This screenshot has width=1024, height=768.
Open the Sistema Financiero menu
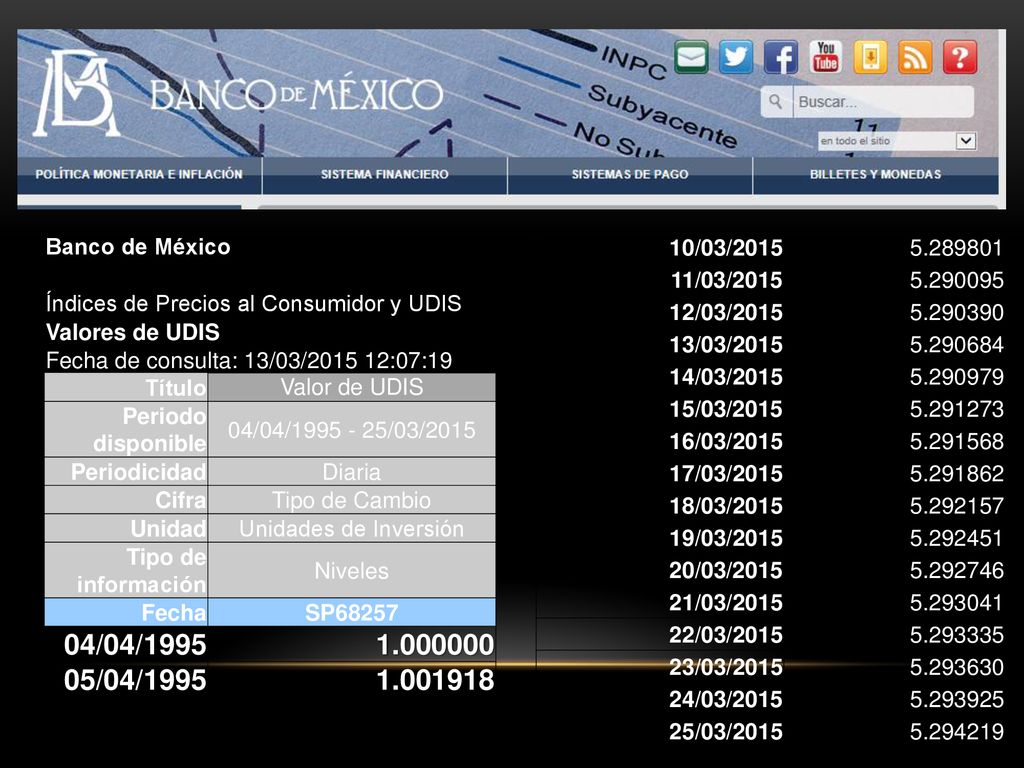coord(385,174)
